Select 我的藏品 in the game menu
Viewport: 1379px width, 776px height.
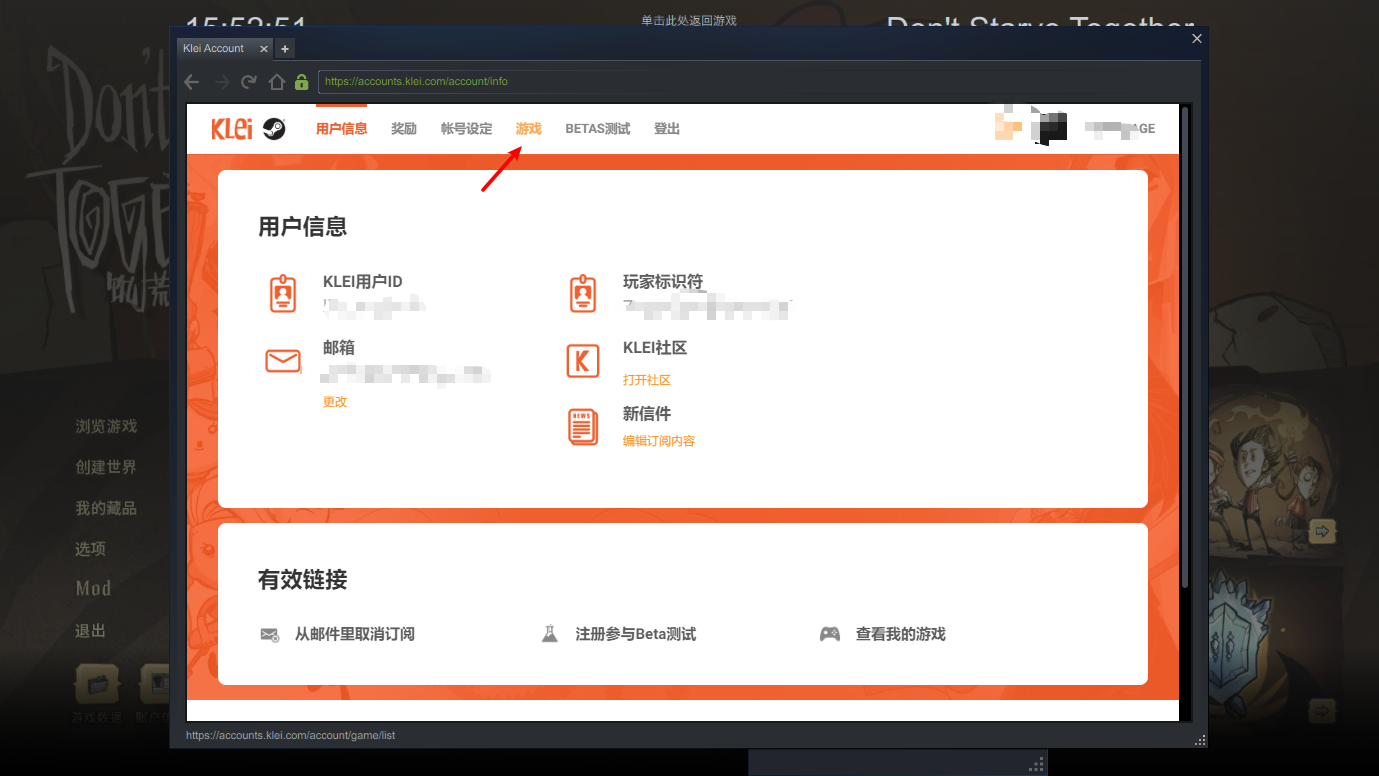click(106, 508)
